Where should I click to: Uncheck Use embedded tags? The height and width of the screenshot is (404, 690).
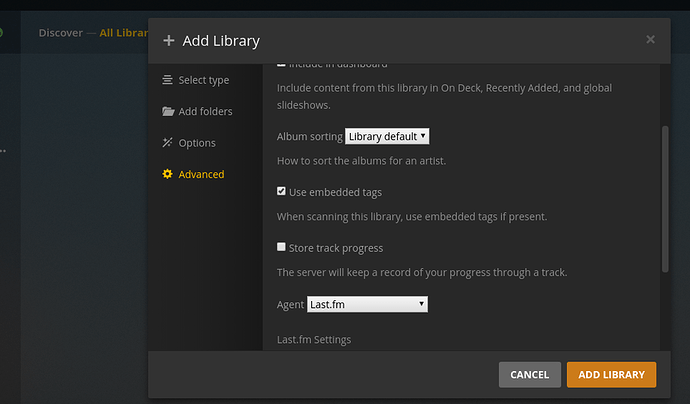(x=282, y=191)
